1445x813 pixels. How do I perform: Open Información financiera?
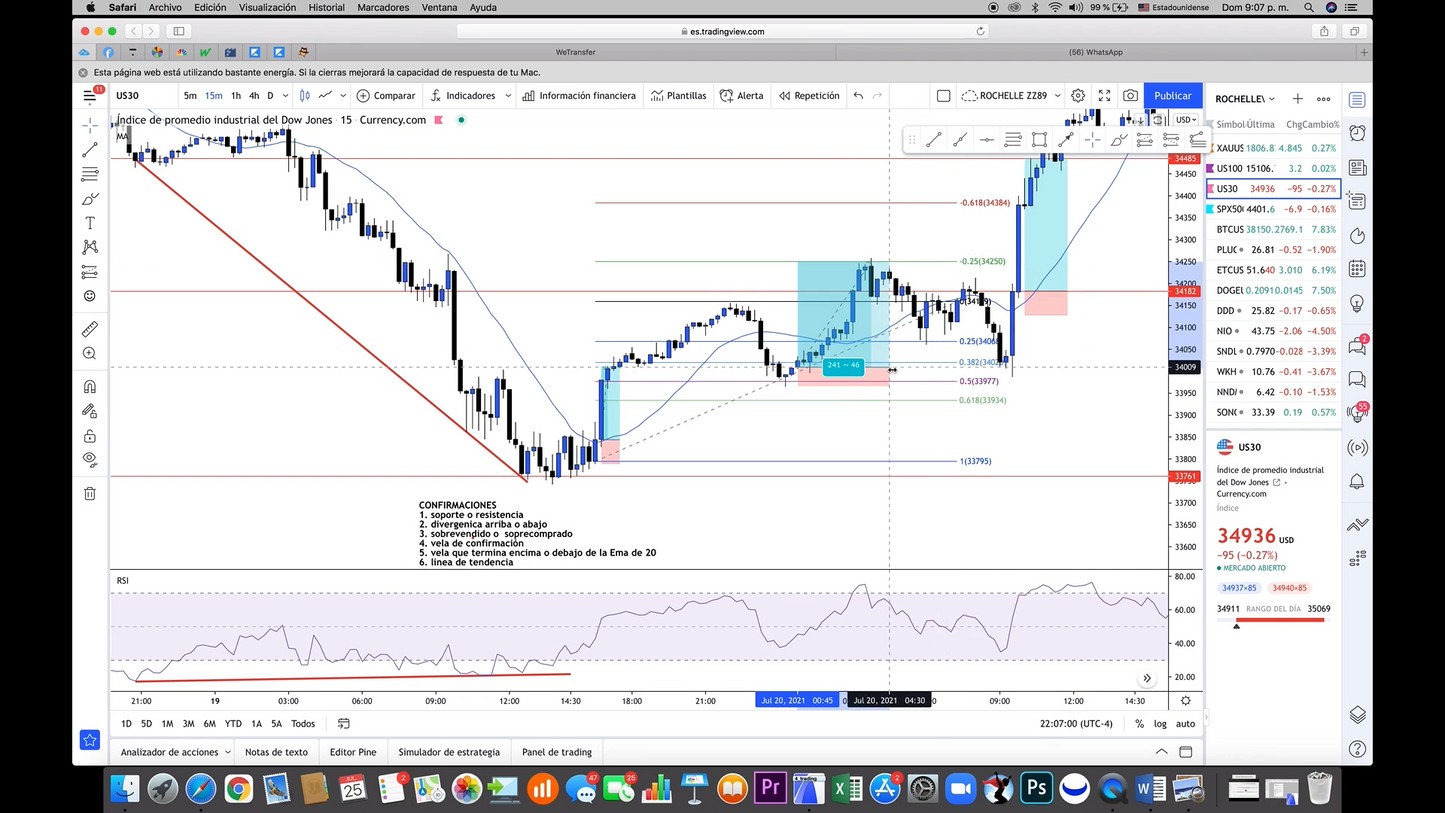579,96
